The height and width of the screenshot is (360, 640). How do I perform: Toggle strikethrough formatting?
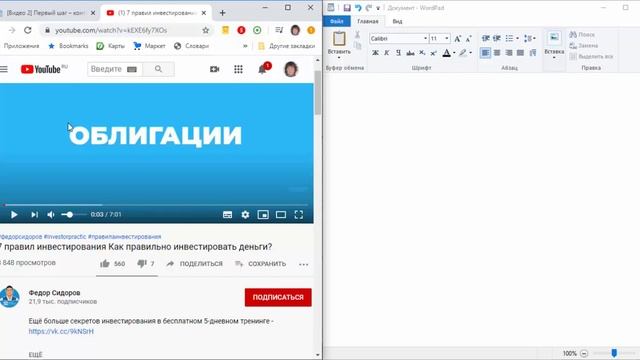tap(410, 53)
